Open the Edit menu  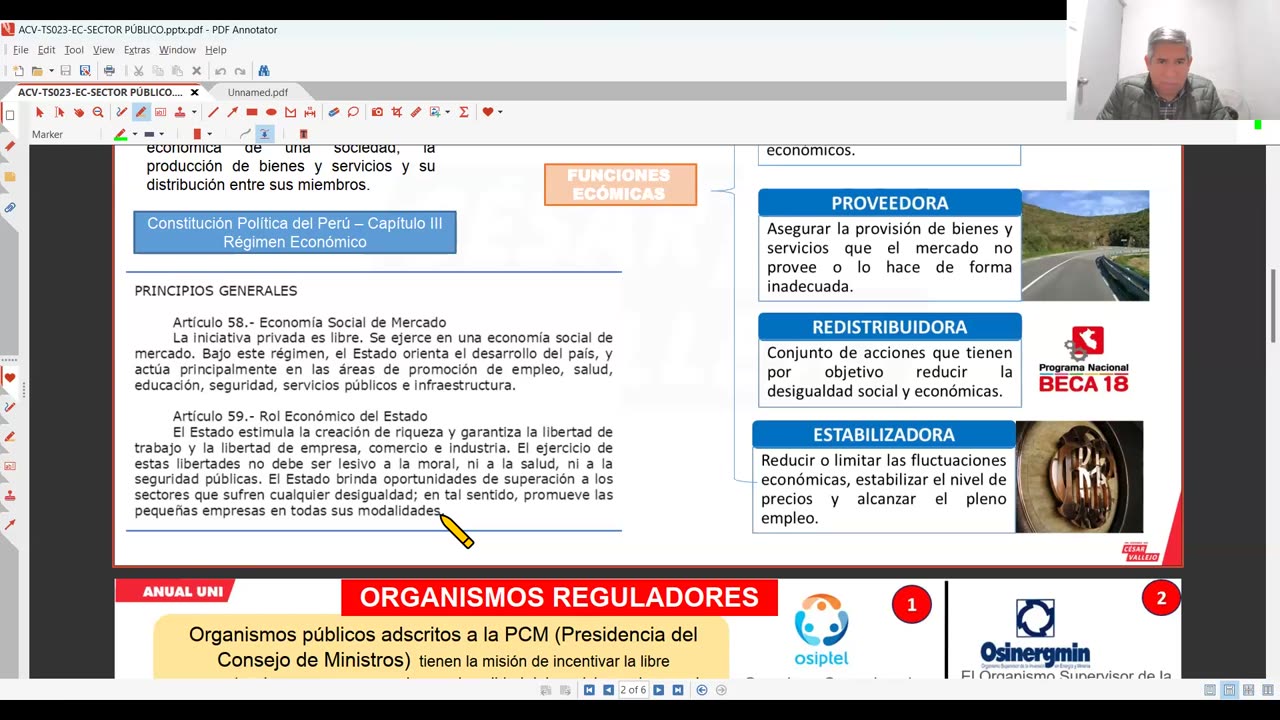pos(46,50)
